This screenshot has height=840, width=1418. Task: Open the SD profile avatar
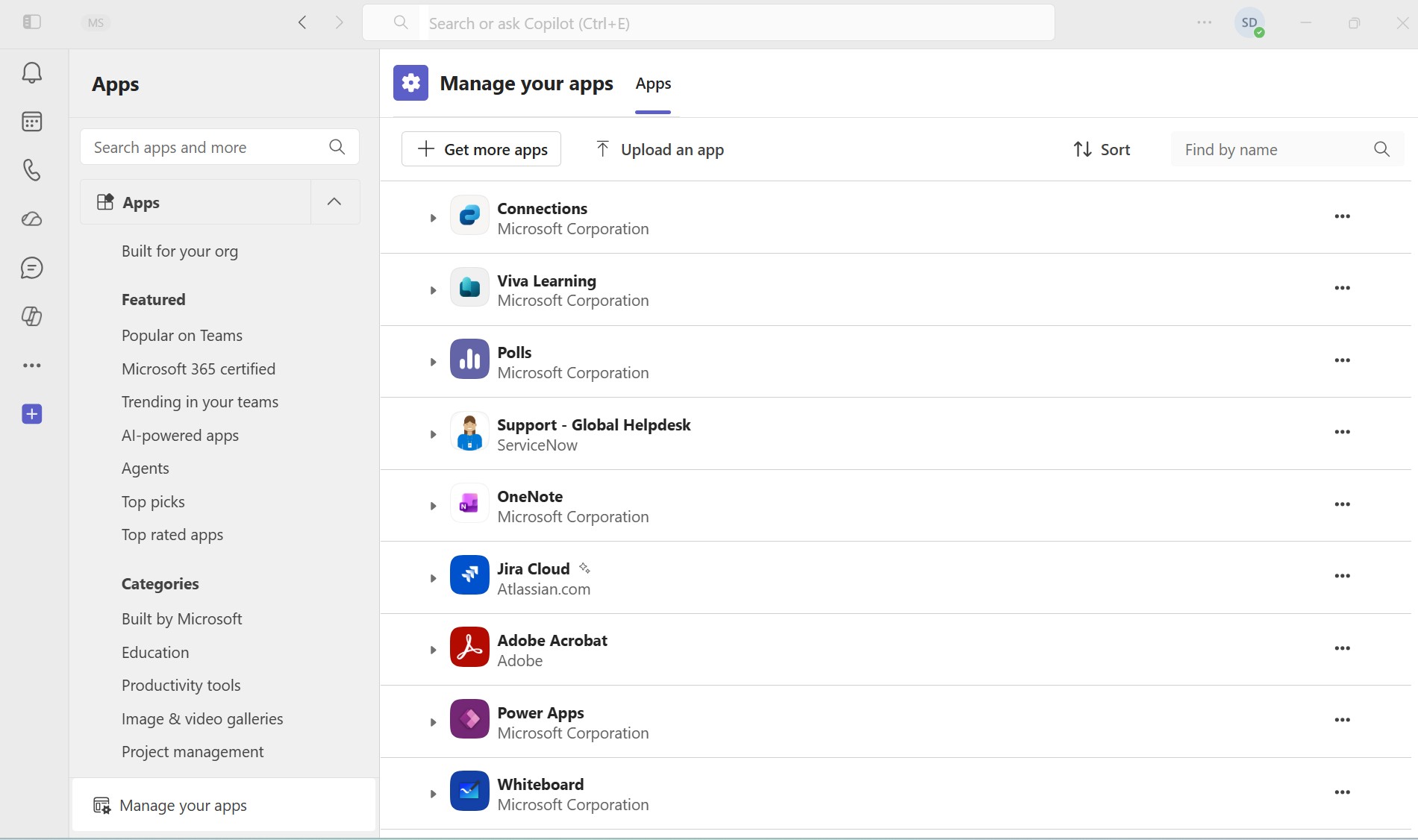pos(1249,23)
